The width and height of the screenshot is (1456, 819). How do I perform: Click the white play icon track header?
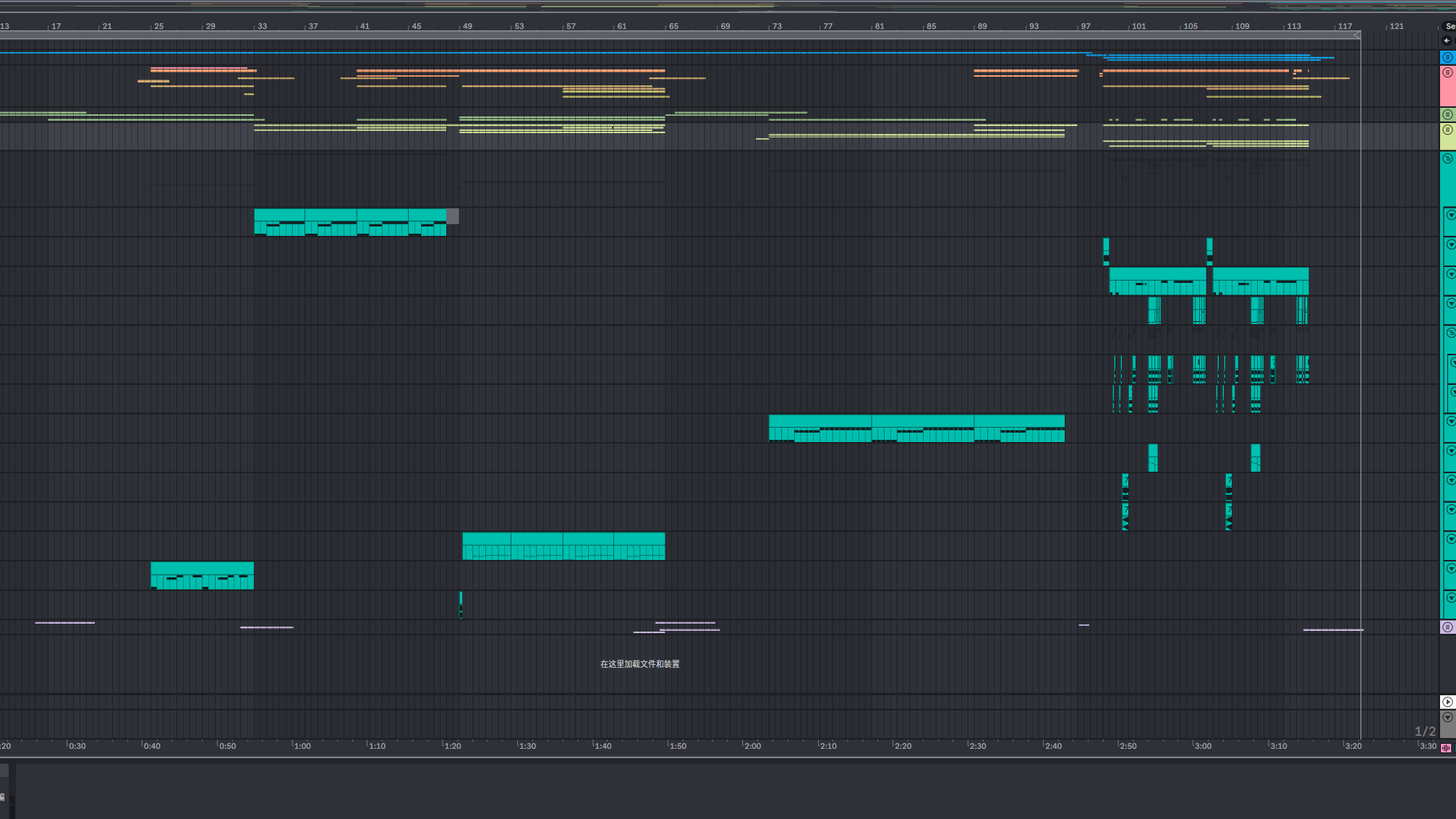tap(1447, 702)
